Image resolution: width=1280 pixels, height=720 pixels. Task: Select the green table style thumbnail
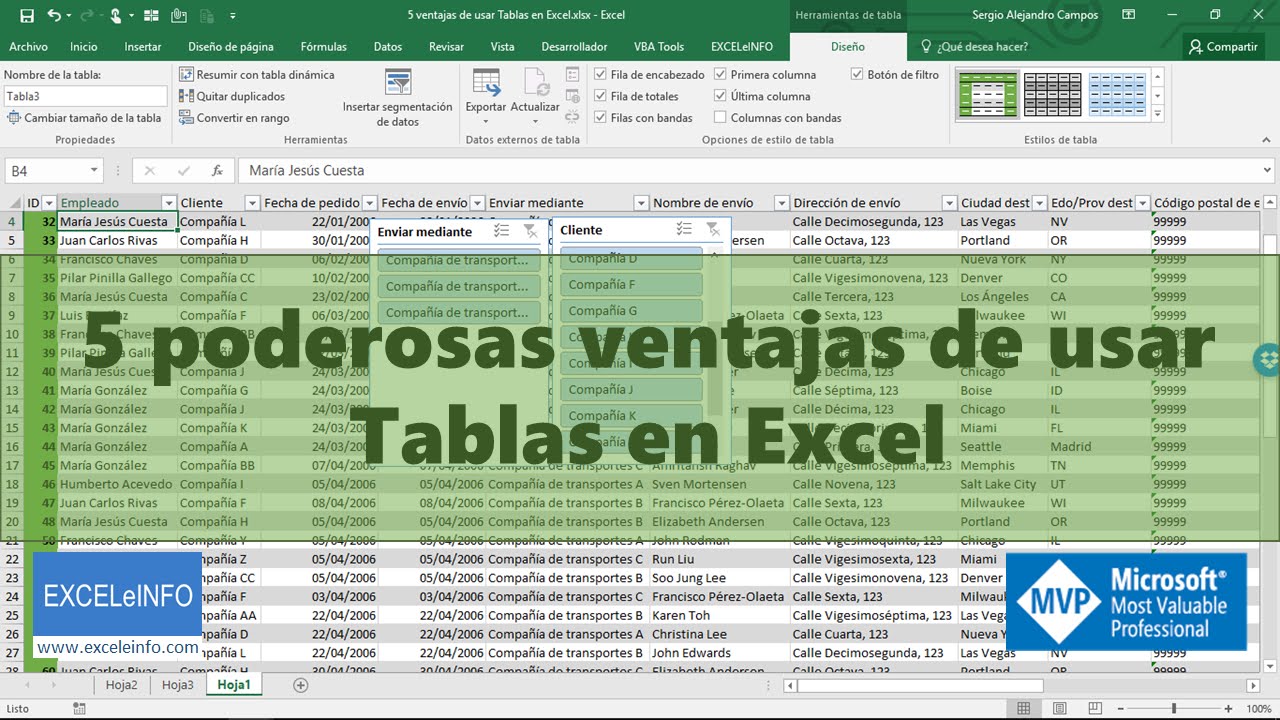pyautogui.click(x=988, y=95)
